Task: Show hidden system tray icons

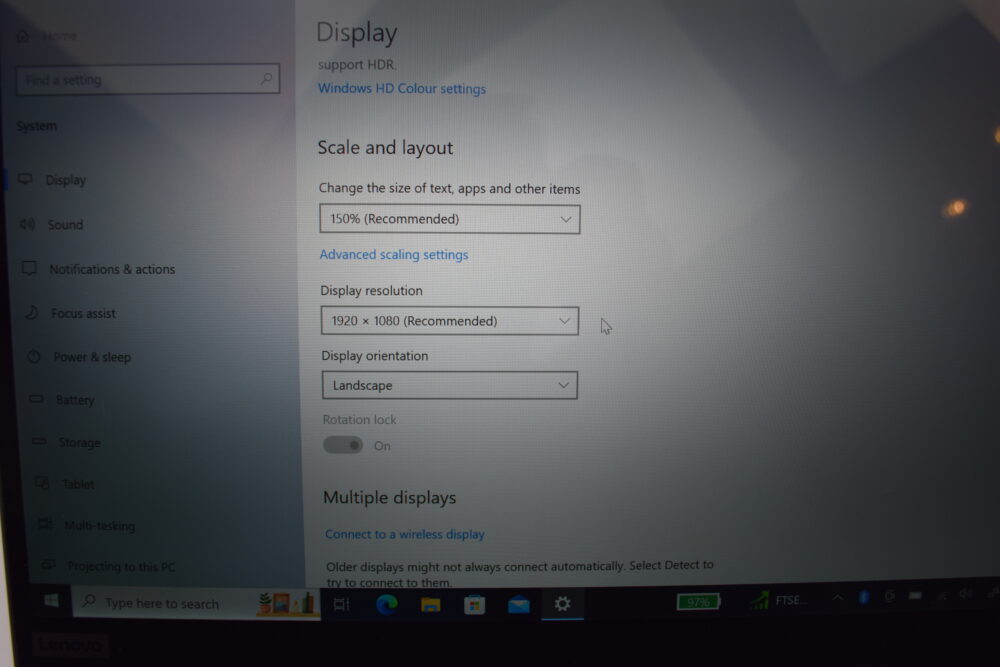Action: point(837,597)
